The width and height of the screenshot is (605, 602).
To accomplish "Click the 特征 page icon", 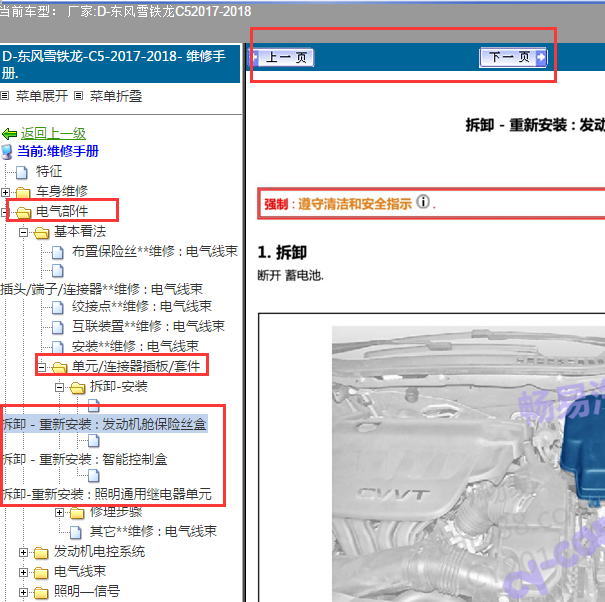I will (22, 172).
